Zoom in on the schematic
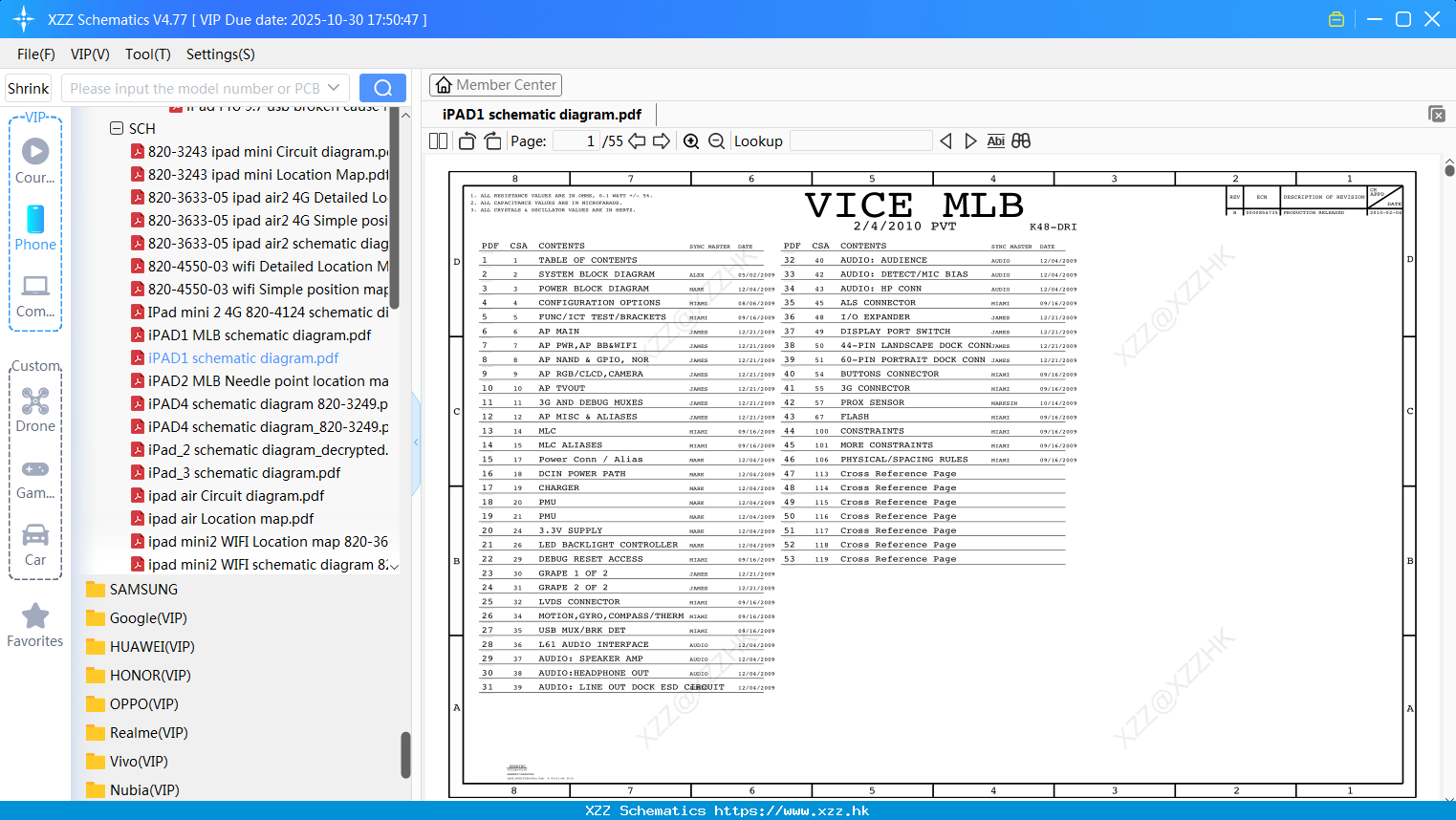The width and height of the screenshot is (1456, 820). coord(691,141)
